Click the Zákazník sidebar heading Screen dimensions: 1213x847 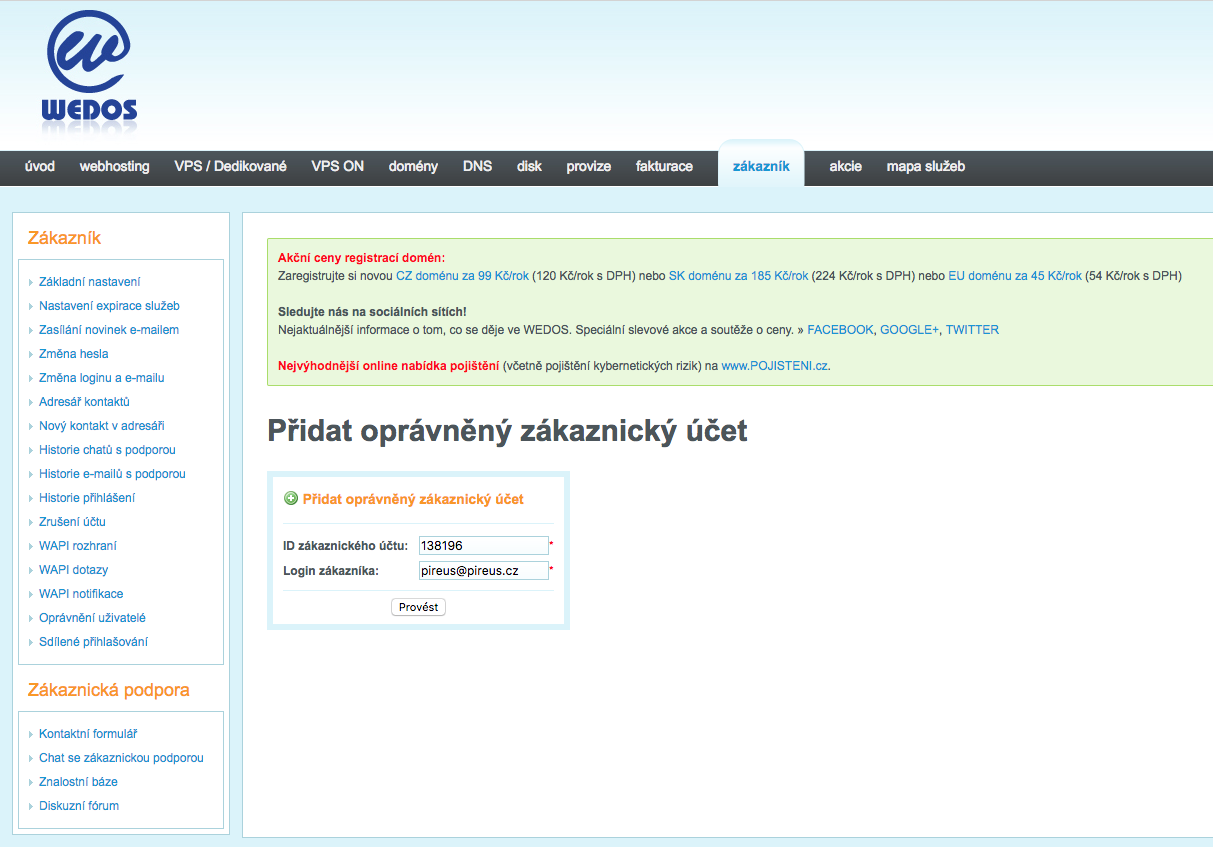pos(65,238)
